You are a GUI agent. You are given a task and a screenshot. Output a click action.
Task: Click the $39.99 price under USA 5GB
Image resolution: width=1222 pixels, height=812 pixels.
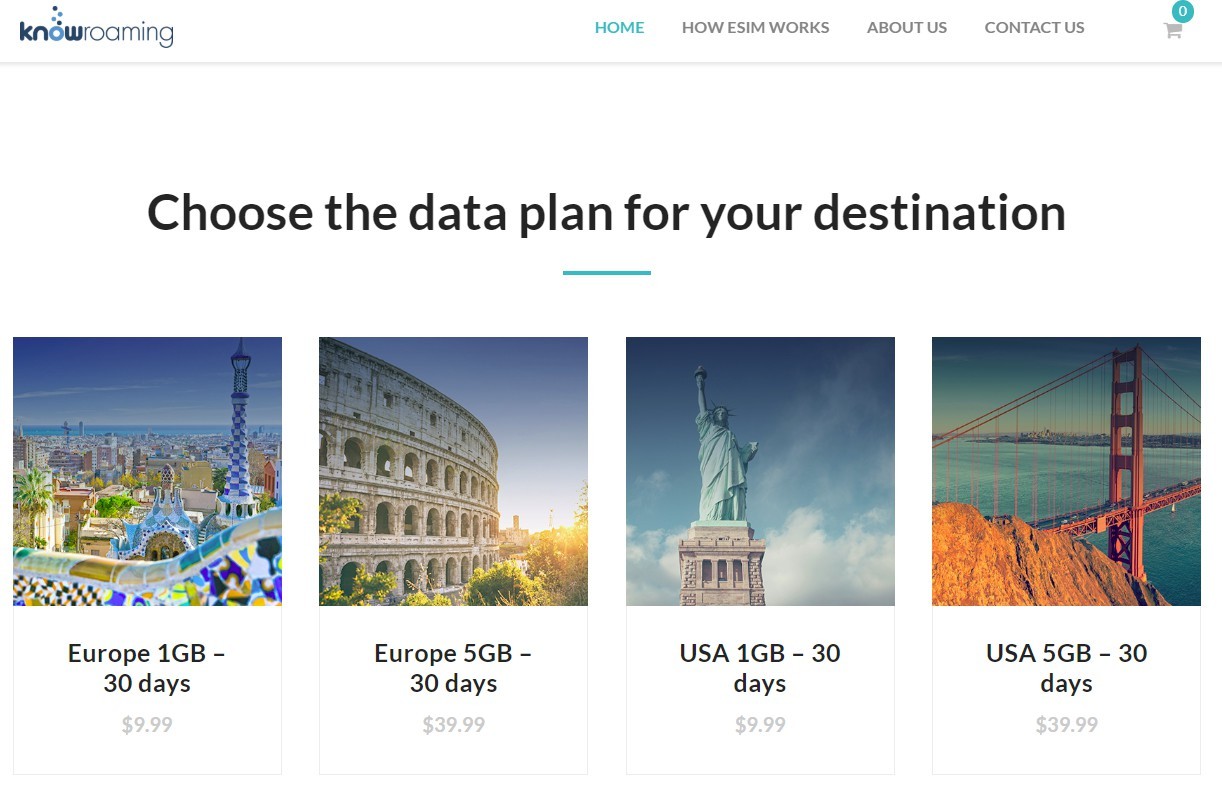click(1066, 725)
